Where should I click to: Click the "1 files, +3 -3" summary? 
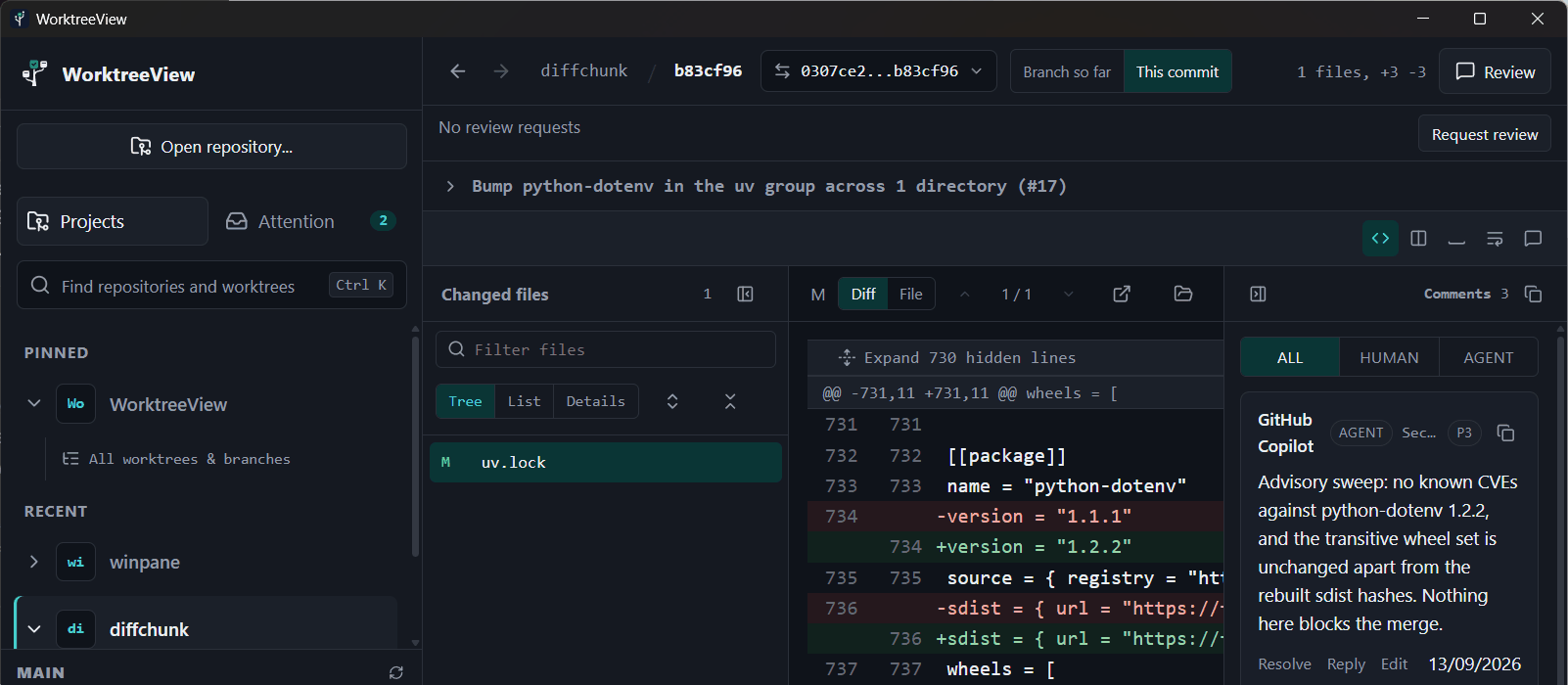tap(1360, 71)
